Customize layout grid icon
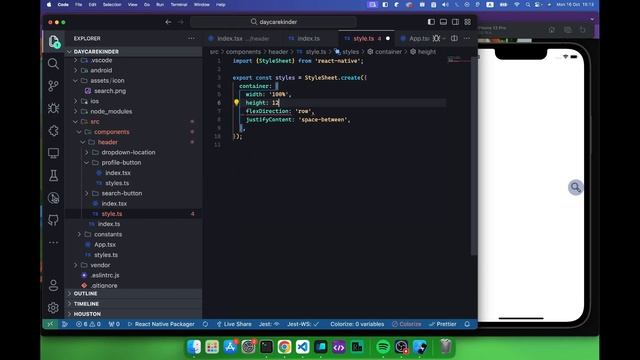The width and height of the screenshot is (640, 360). [468, 22]
